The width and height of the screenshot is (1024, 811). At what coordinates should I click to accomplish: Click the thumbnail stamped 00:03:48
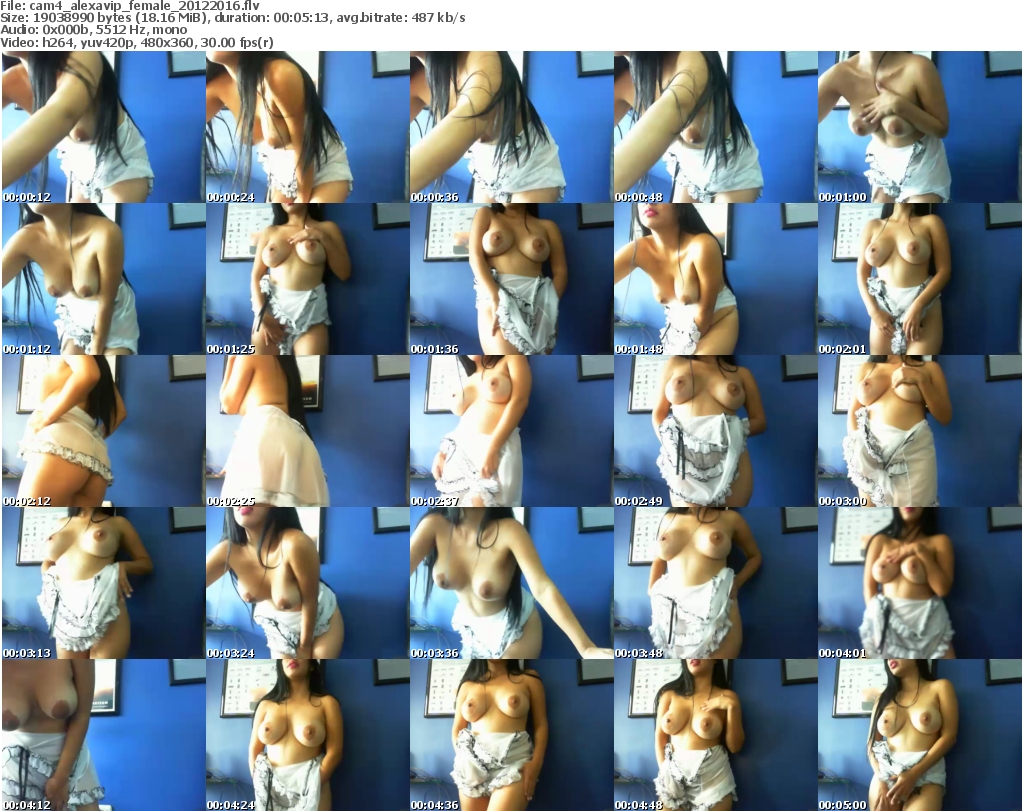715,583
